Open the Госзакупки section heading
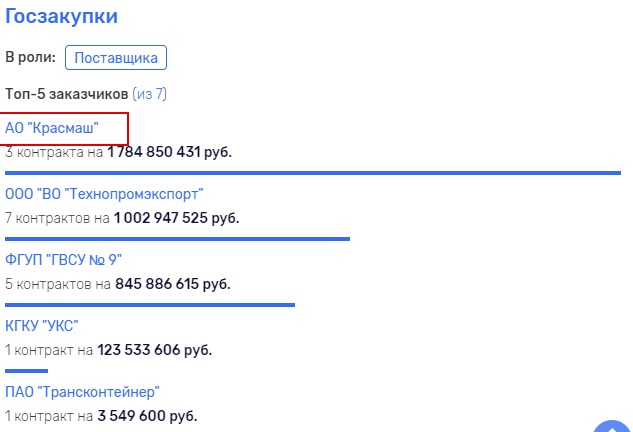This screenshot has height=432, width=633. click(x=61, y=17)
